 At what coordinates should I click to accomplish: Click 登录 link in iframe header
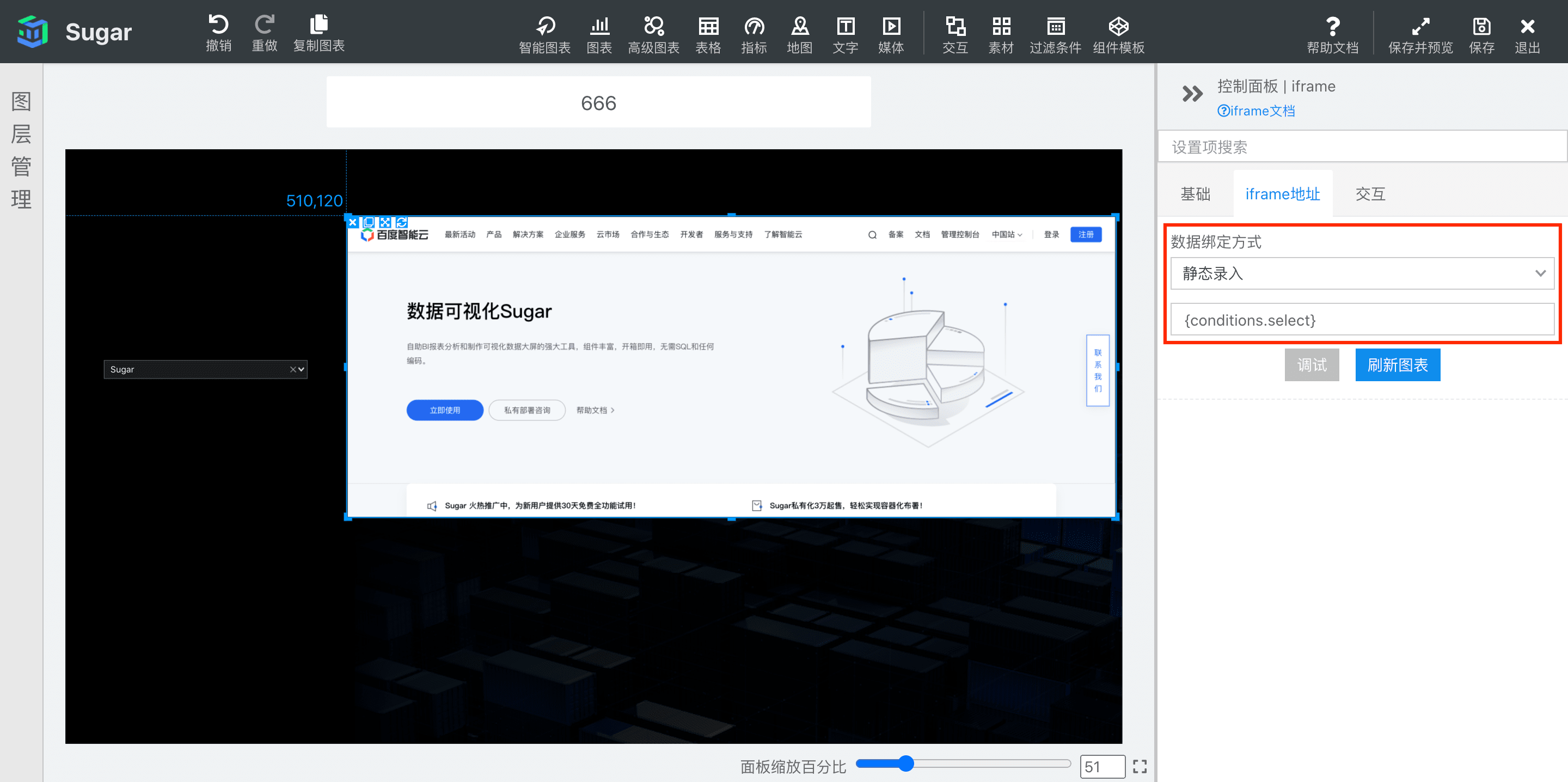(1051, 235)
